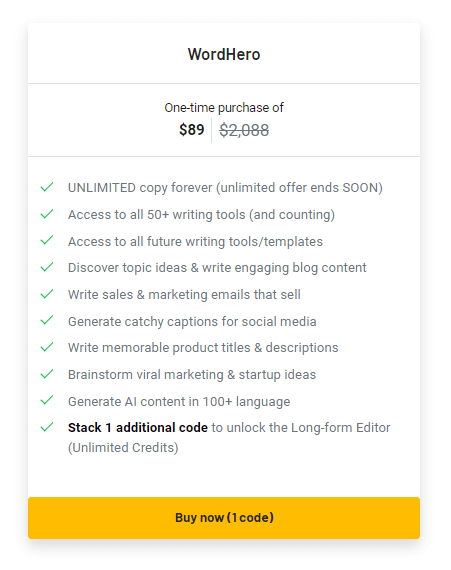
Task: Click the checkmark next to product titles & descriptions
Action: (47, 347)
